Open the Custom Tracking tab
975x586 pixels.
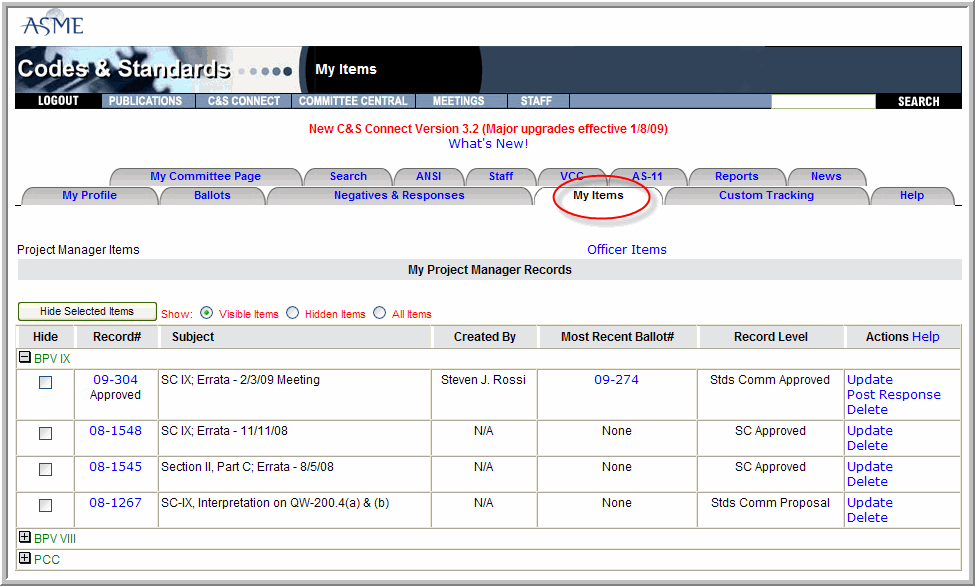pyautogui.click(x=766, y=195)
